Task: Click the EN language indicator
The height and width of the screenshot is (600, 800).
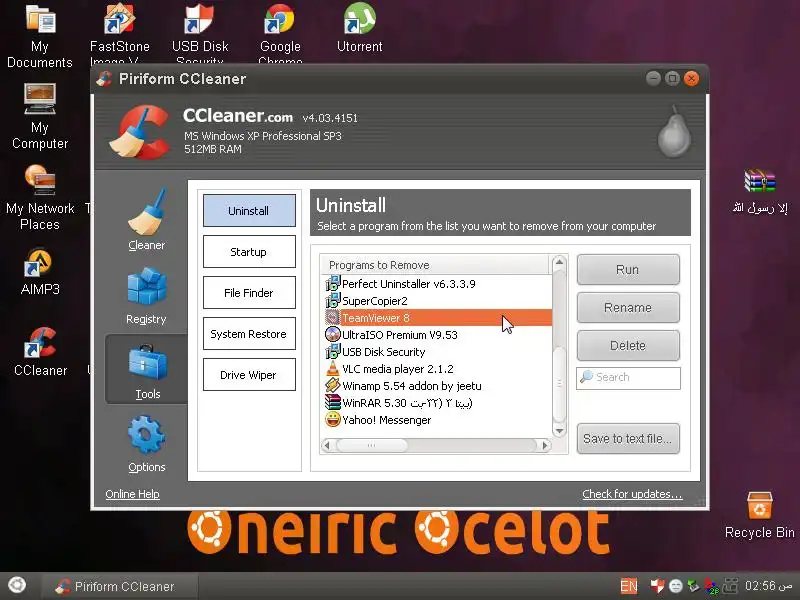Action: pos(628,586)
